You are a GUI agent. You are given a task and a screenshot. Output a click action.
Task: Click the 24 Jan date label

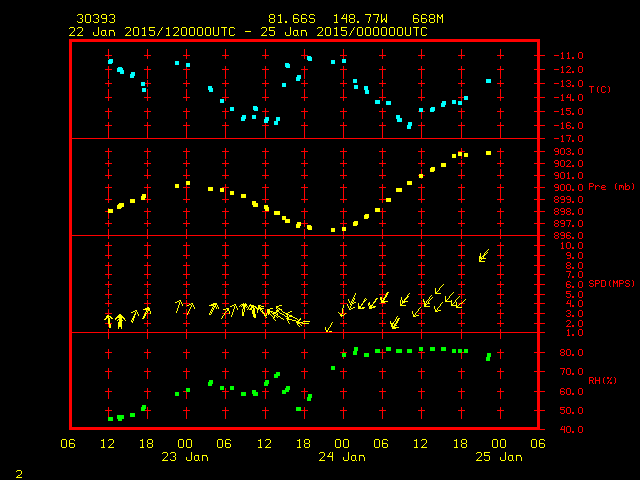tap(342, 457)
